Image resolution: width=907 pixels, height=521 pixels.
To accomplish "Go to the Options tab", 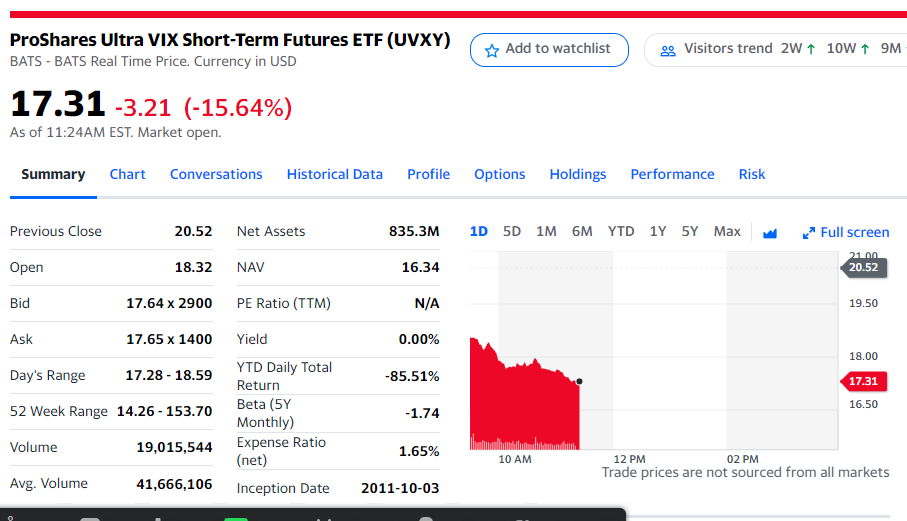I will [500, 174].
